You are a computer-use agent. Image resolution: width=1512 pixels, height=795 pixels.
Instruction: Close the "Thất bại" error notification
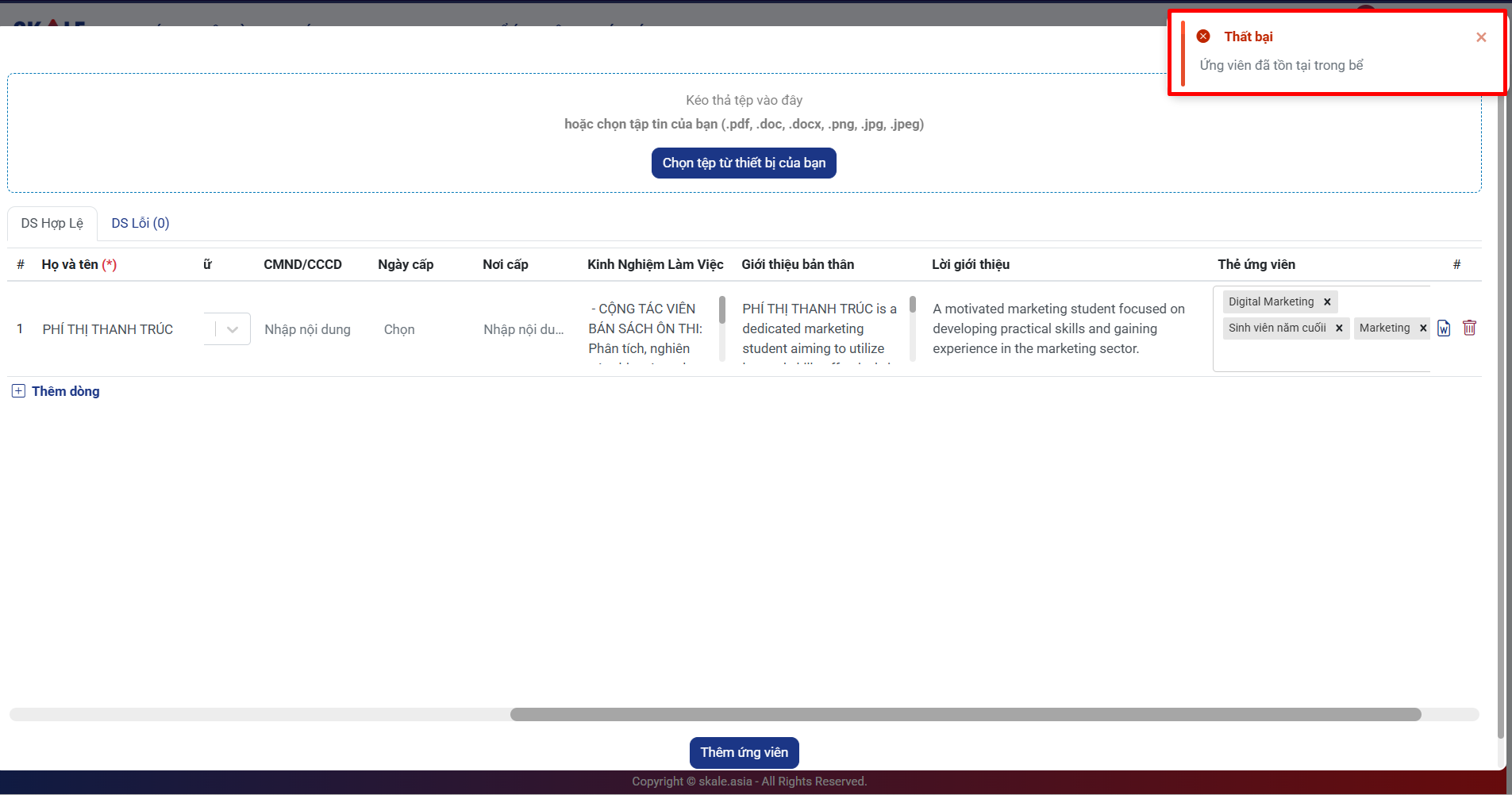point(1480,37)
